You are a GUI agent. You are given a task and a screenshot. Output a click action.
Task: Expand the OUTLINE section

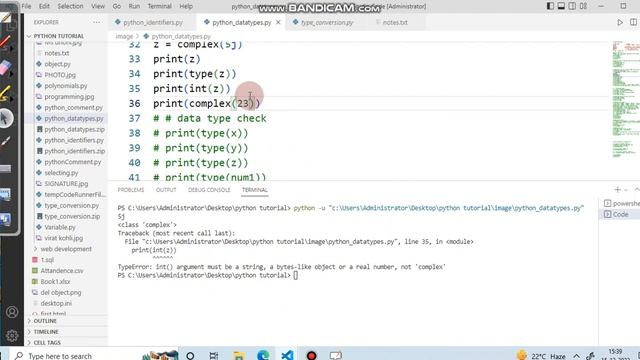coord(45,321)
